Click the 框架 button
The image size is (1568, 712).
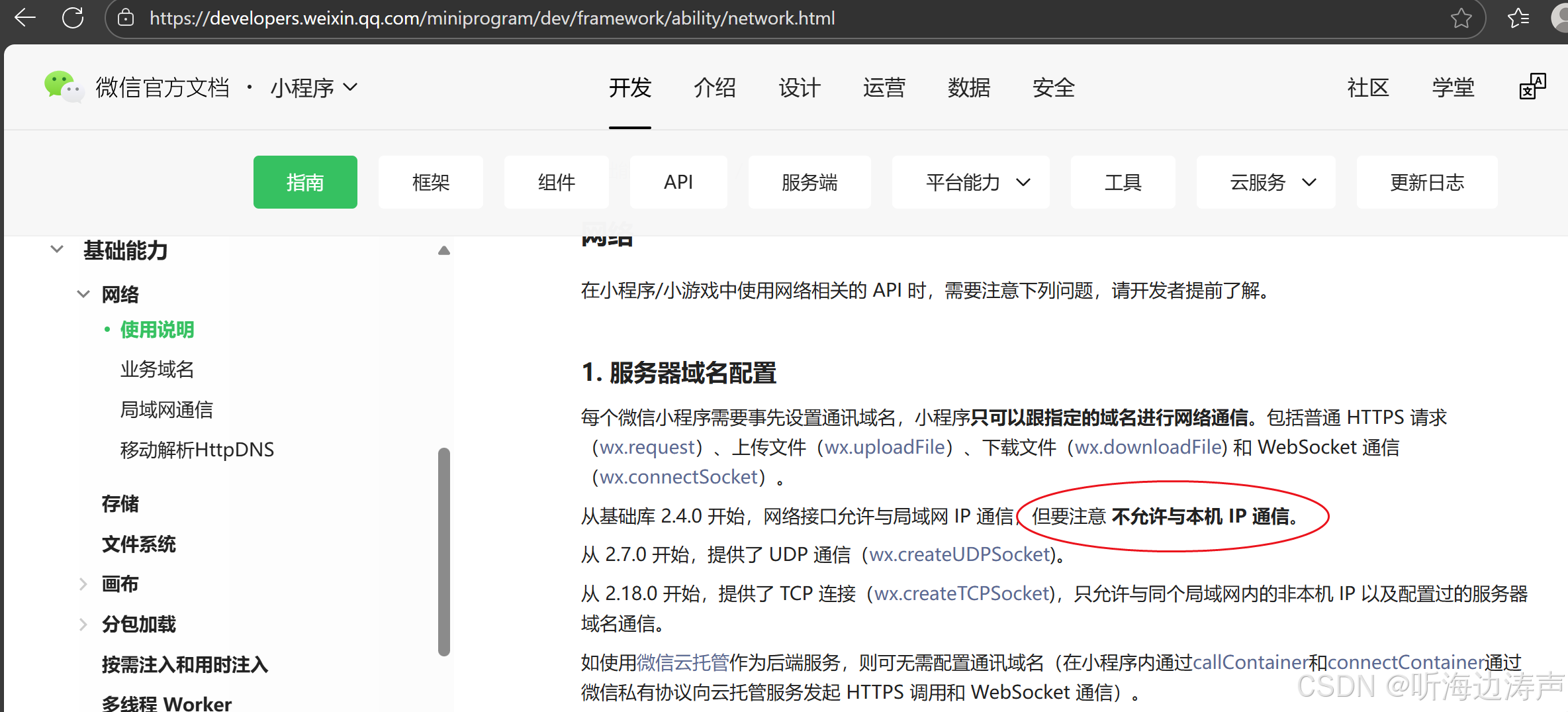click(431, 182)
